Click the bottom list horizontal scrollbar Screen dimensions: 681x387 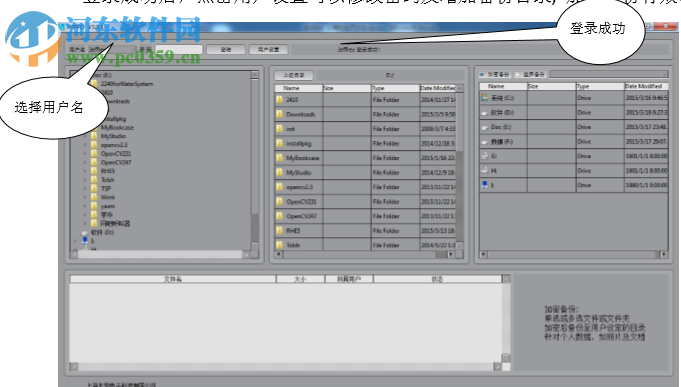tap(286, 367)
